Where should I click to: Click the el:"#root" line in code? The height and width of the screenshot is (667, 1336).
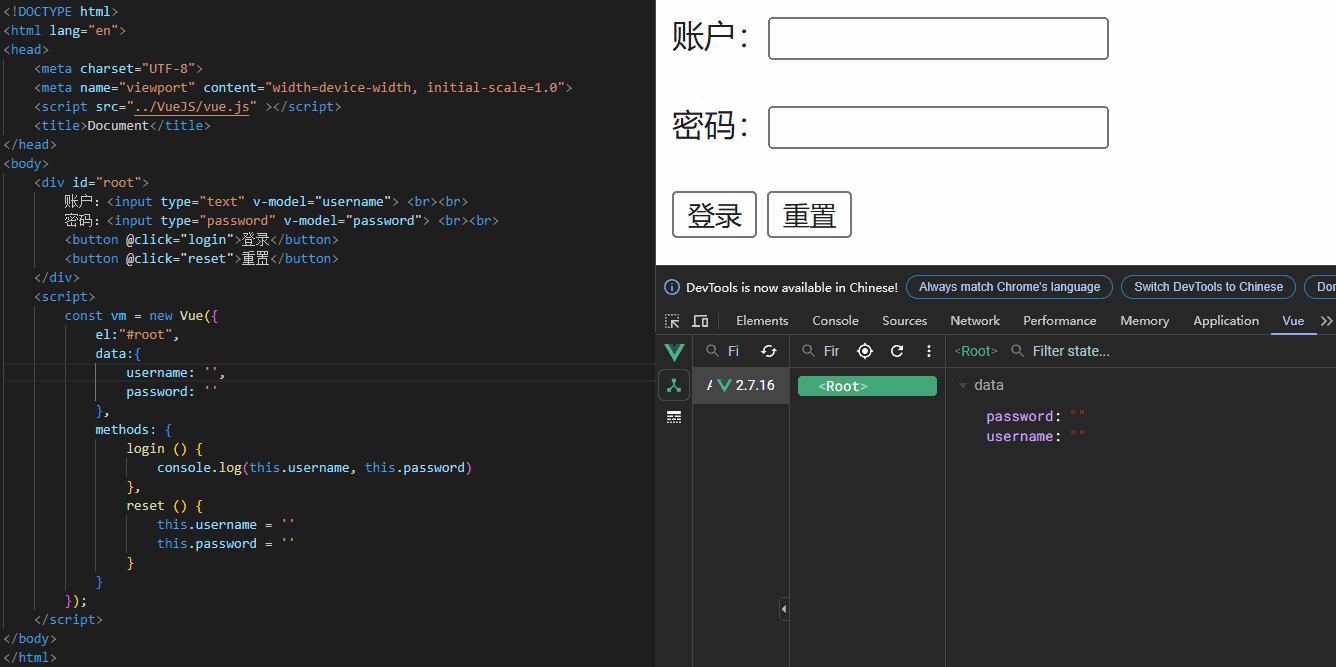click(137, 334)
